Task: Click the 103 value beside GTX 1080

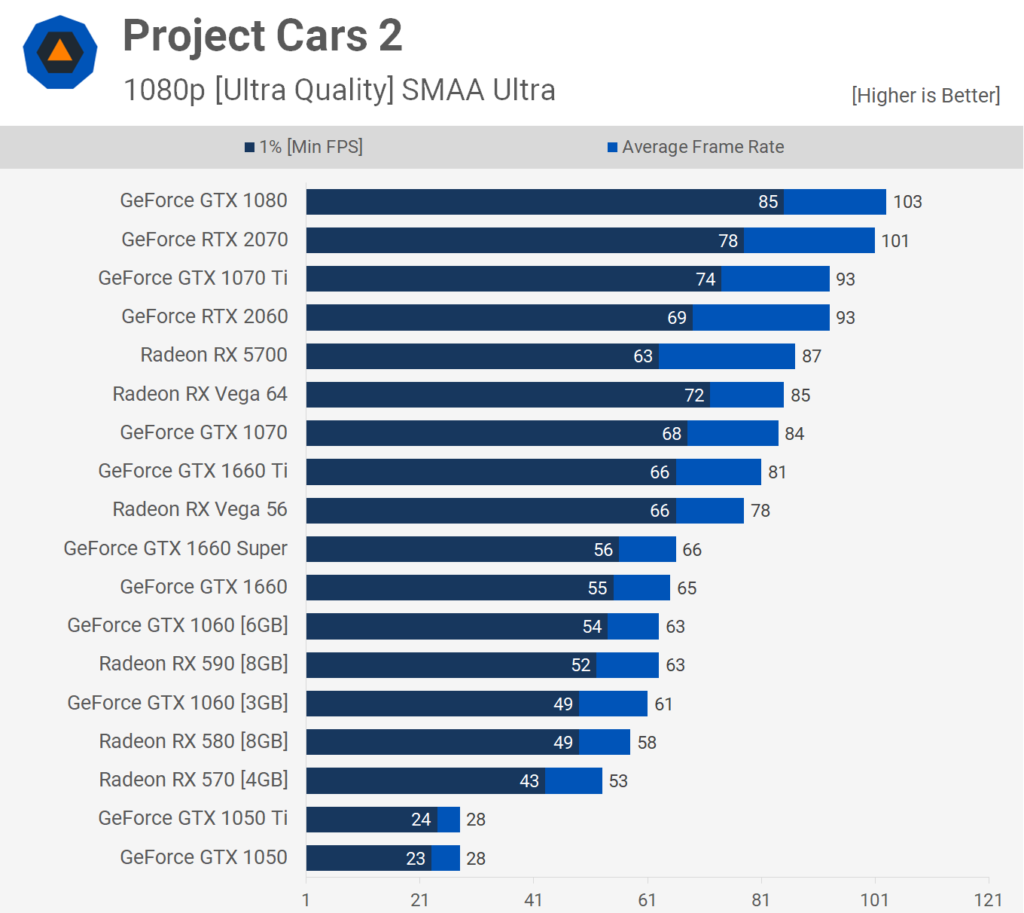Action: tap(908, 202)
